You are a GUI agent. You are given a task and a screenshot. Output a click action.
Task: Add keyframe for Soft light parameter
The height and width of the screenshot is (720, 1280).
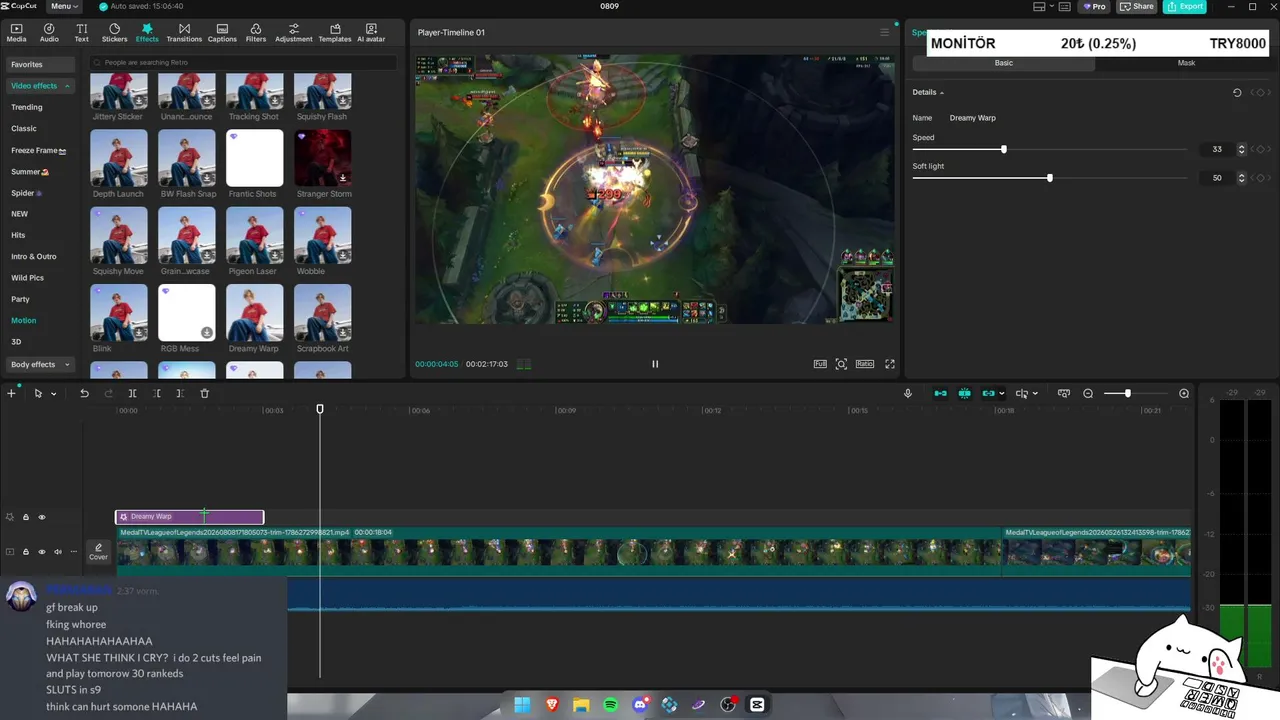tap(1260, 178)
